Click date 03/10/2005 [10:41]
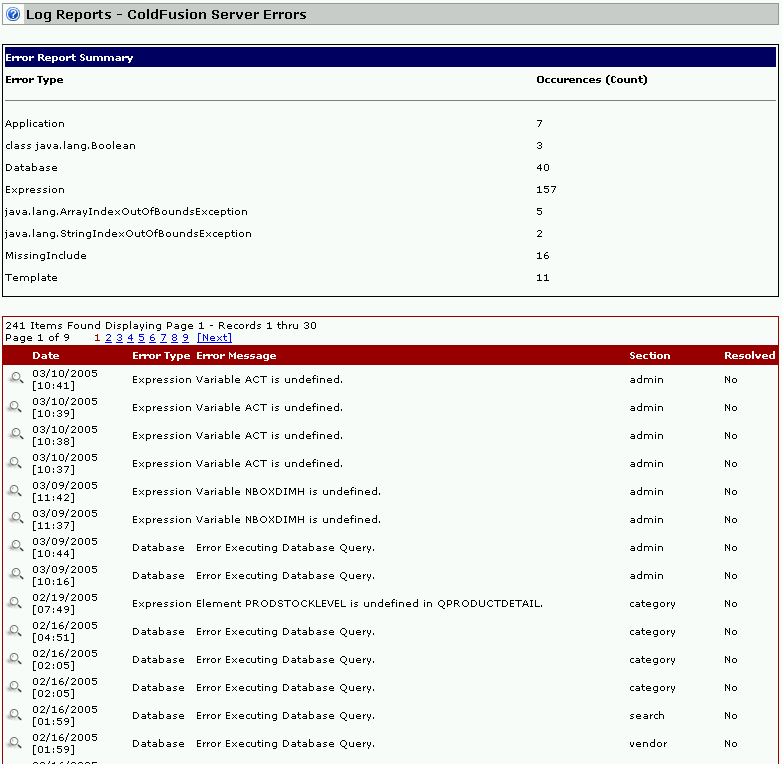This screenshot has width=782, height=764. [65, 380]
